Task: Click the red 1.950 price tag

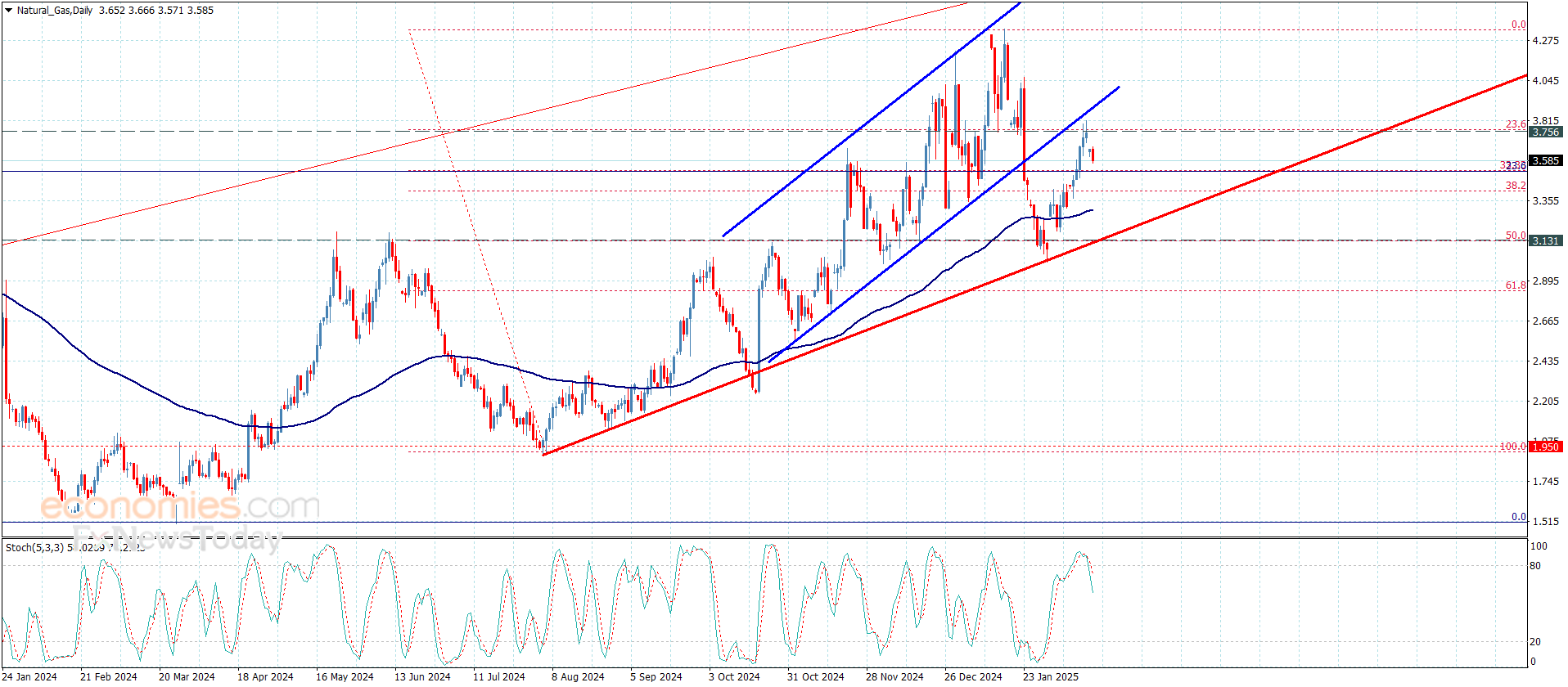Action: [x=1546, y=447]
